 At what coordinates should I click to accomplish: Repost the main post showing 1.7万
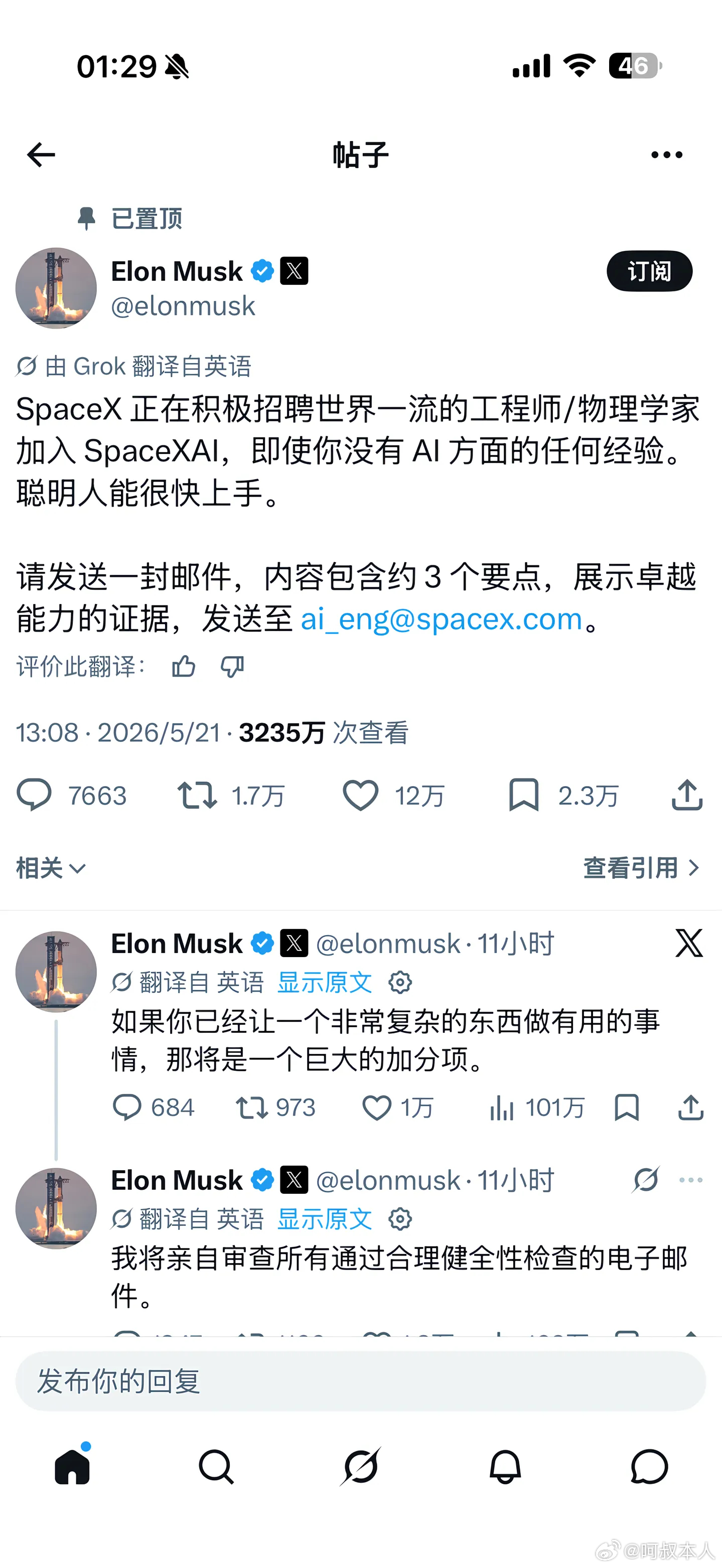point(197,795)
